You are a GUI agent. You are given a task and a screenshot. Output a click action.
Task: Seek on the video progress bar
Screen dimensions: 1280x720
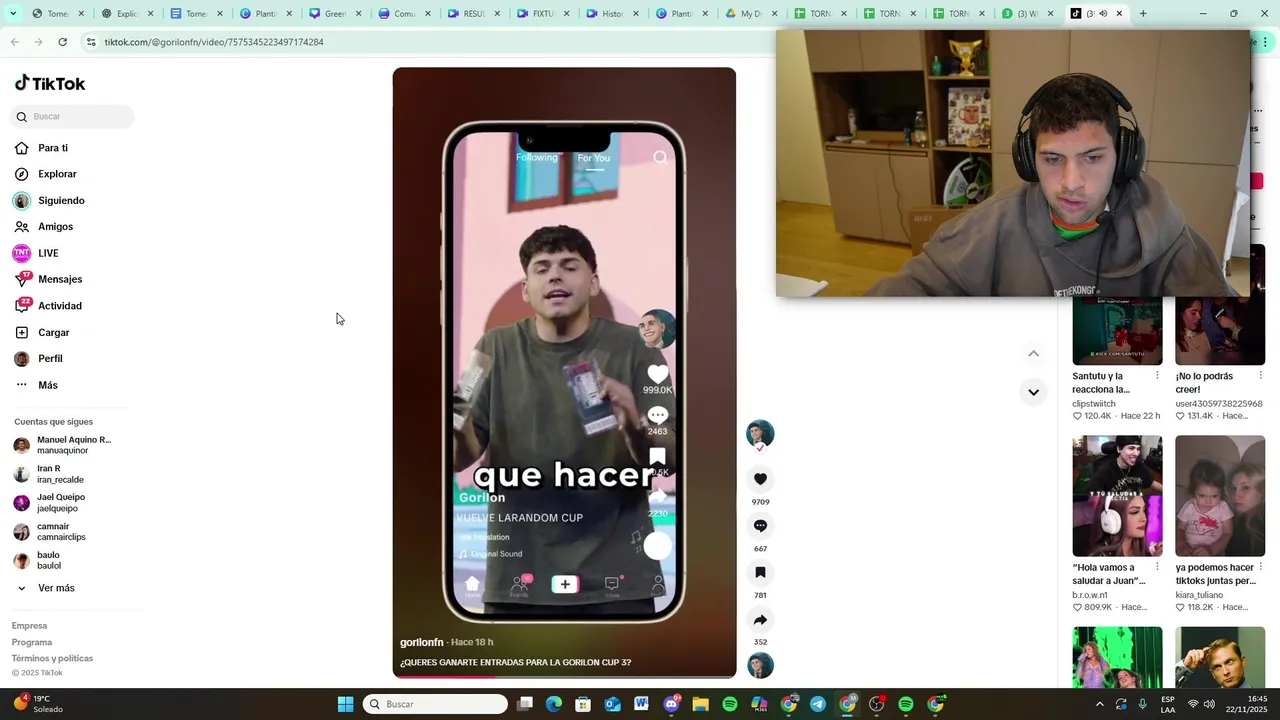pyautogui.click(x=564, y=676)
